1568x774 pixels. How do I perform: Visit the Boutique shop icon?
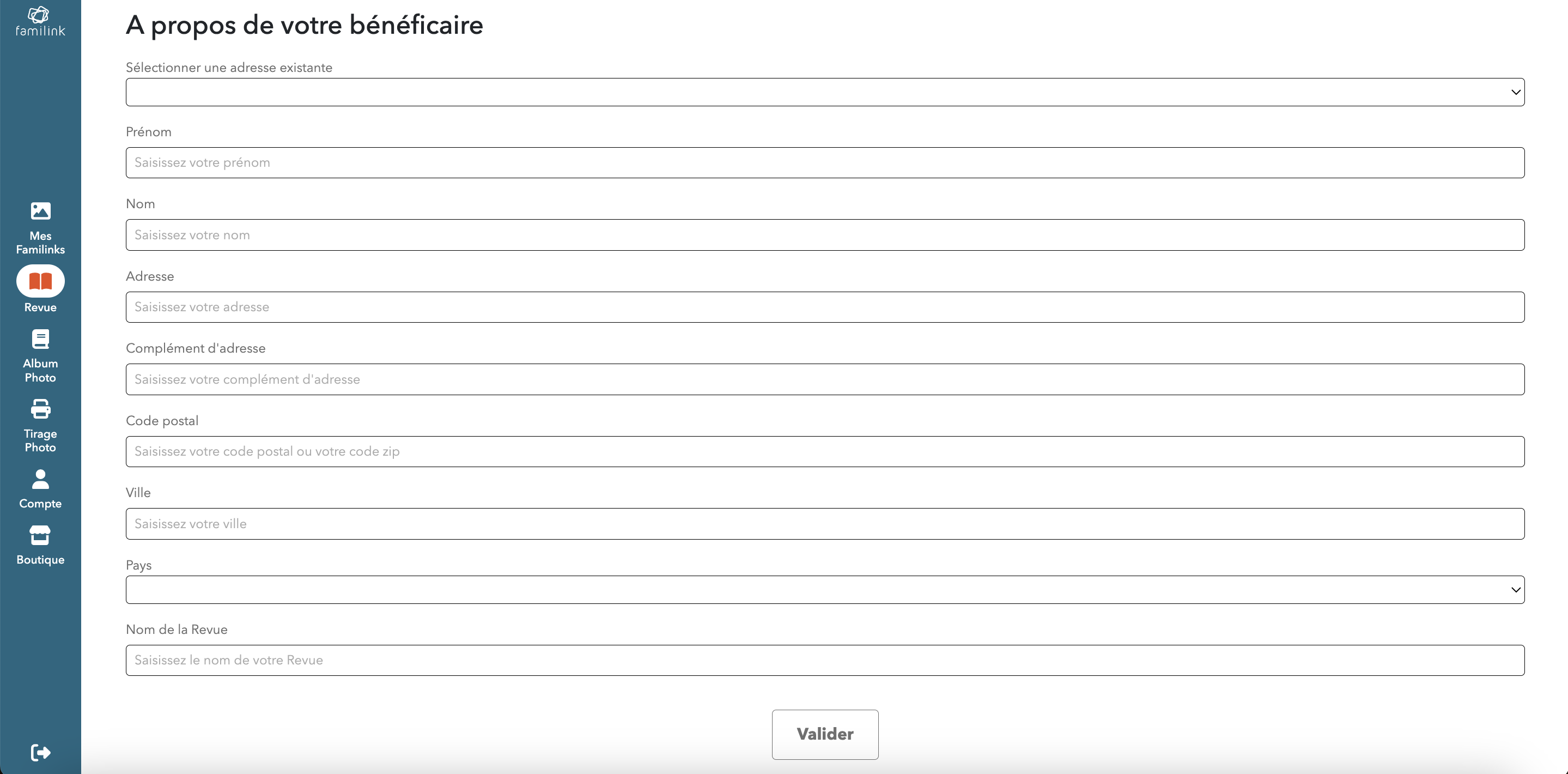(40, 535)
